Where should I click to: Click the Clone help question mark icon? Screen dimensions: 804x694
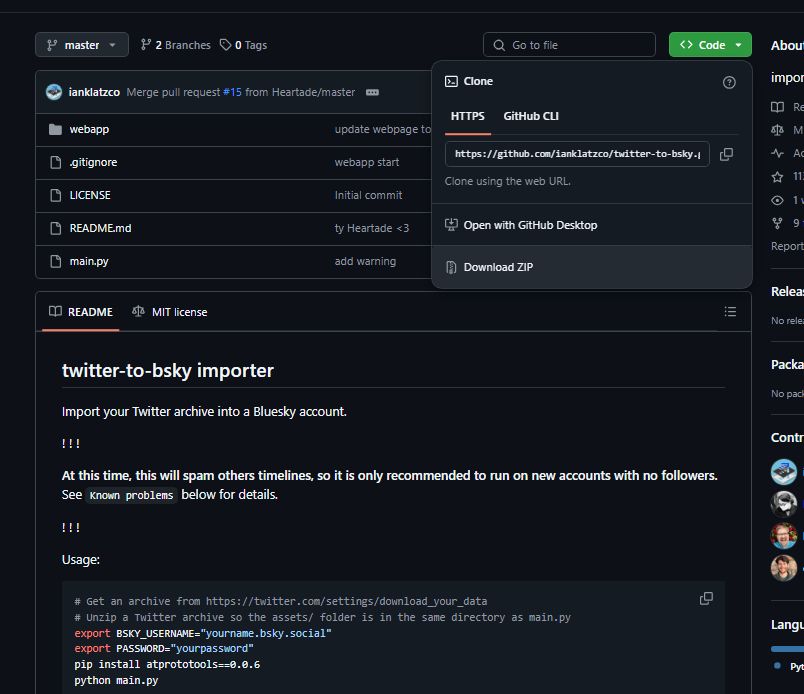729,82
